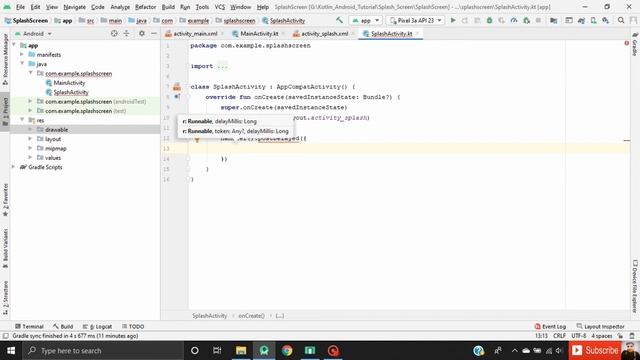Click in the Windows search box
Image resolution: width=640 pixels, height=360 pixels.
click(x=103, y=350)
